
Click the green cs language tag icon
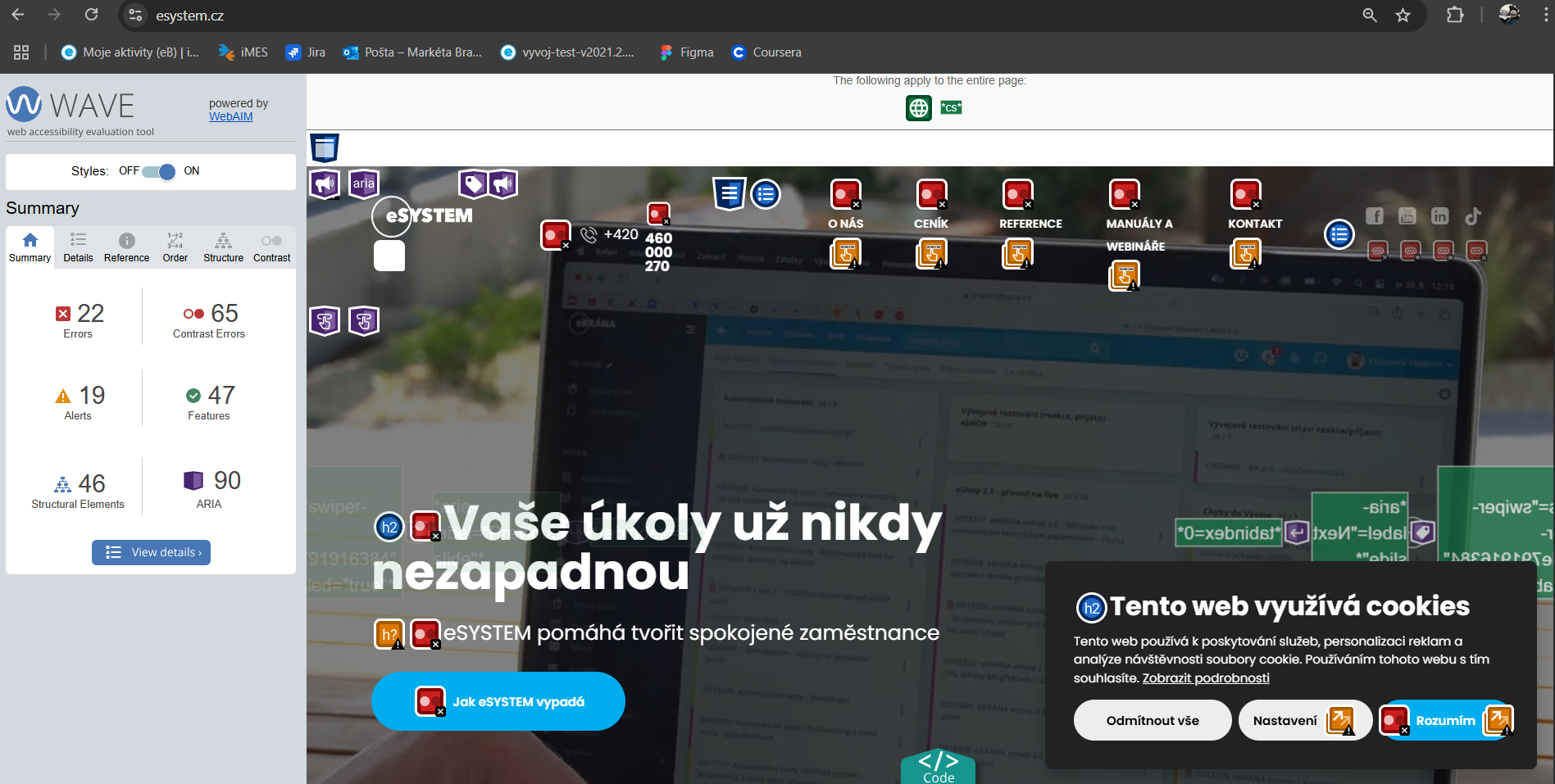click(951, 107)
